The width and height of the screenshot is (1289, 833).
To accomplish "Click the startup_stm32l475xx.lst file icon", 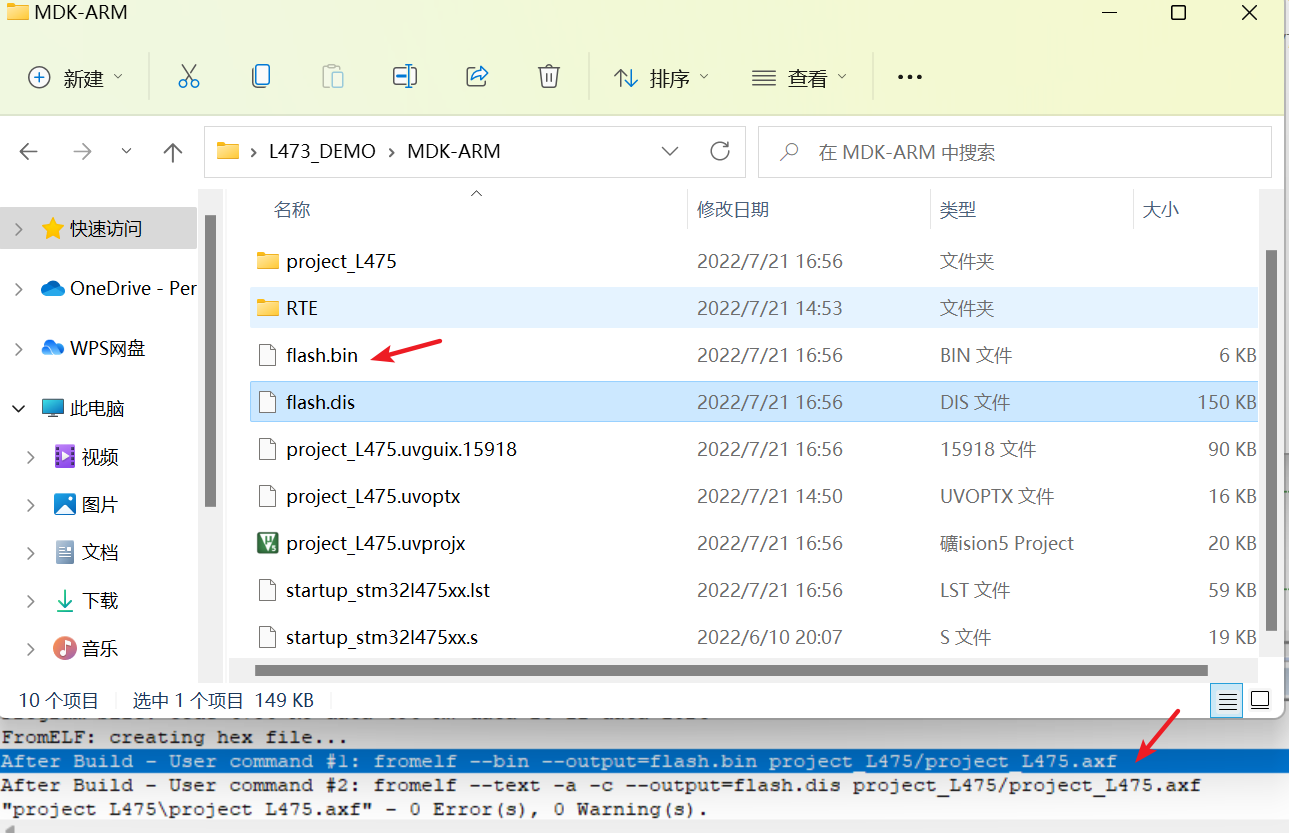I will 267,590.
